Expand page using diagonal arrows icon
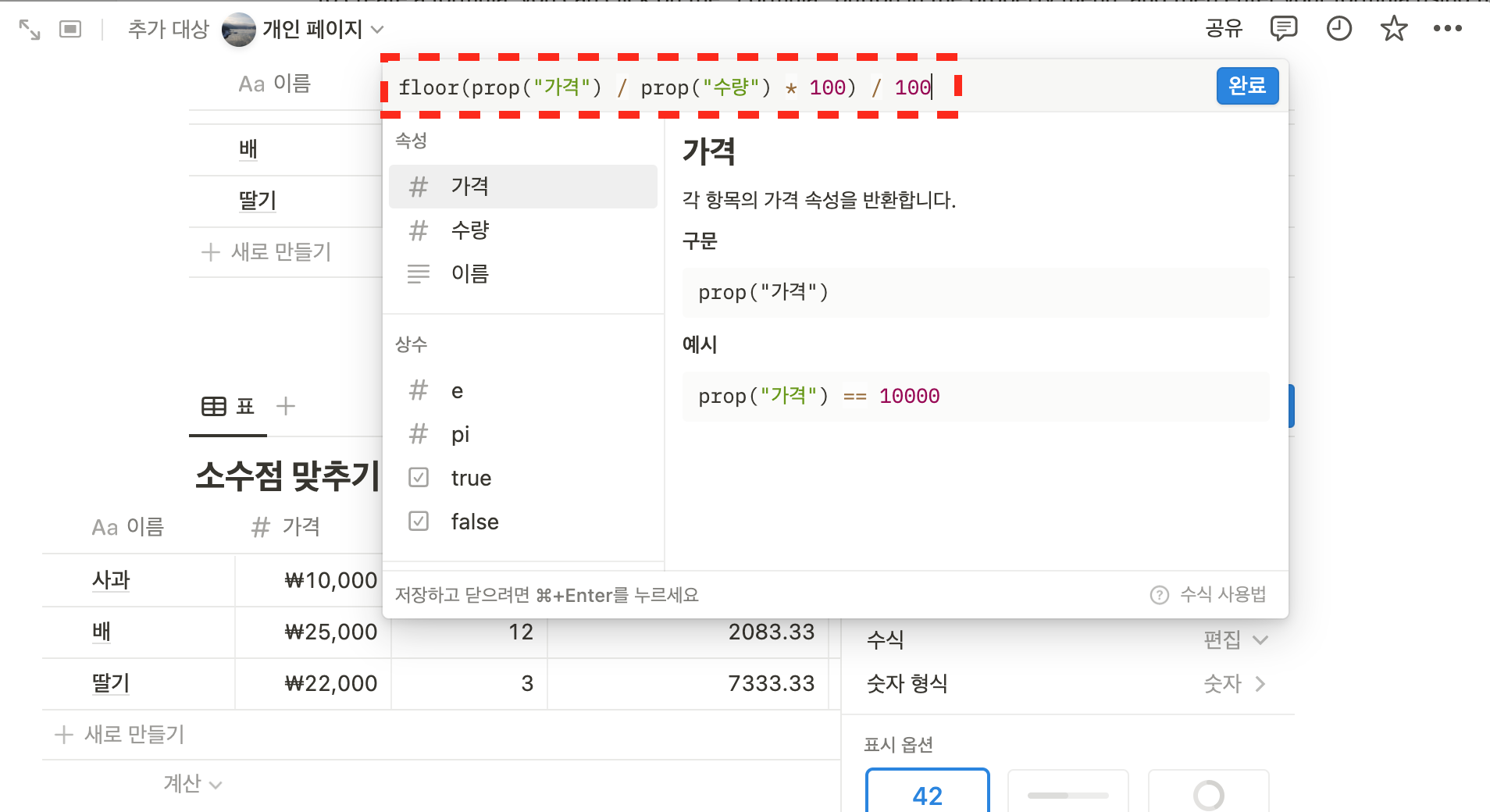The width and height of the screenshot is (1490, 812). (x=30, y=30)
